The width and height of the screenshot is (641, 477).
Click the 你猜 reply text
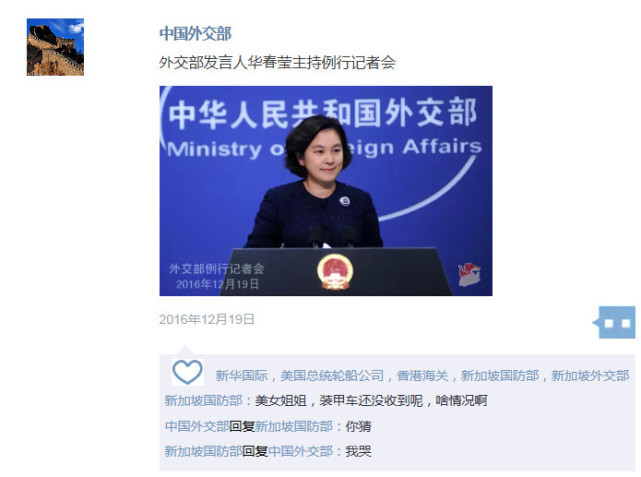[x=359, y=426]
